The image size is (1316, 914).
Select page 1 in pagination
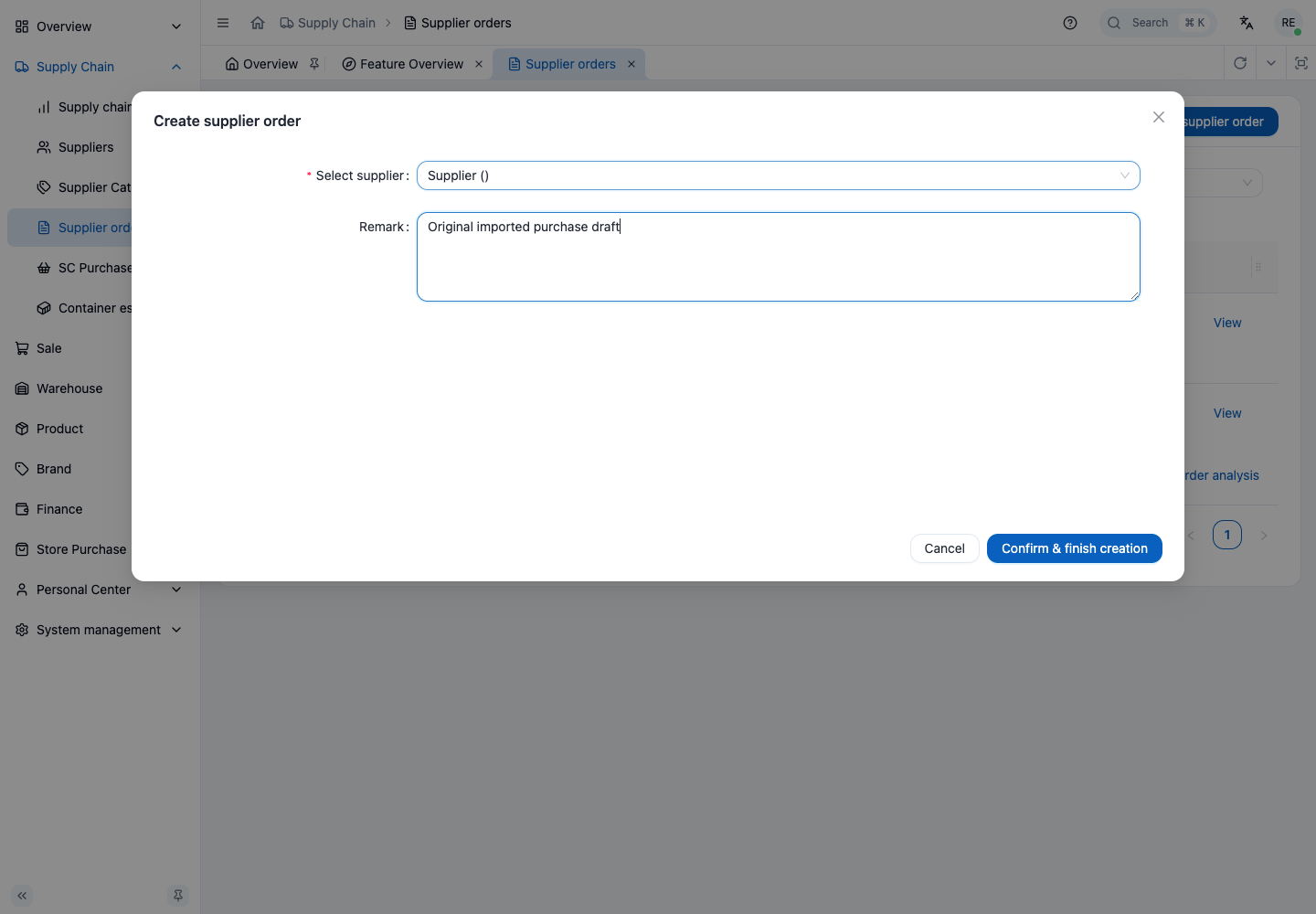(1227, 535)
